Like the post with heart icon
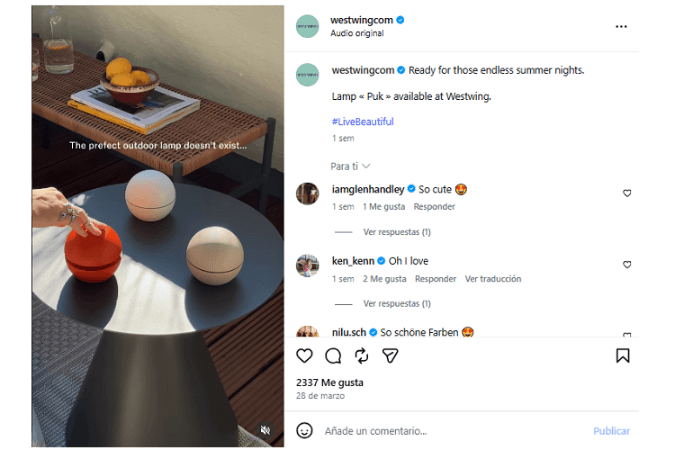 pyautogui.click(x=305, y=356)
